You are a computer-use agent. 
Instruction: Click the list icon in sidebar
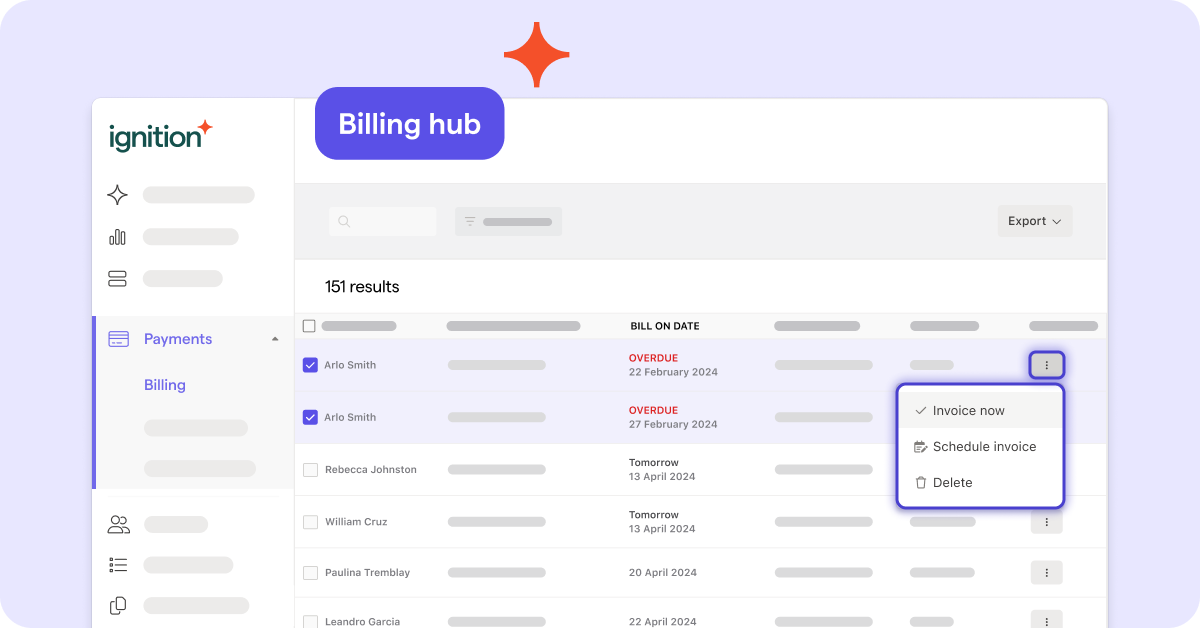[118, 565]
